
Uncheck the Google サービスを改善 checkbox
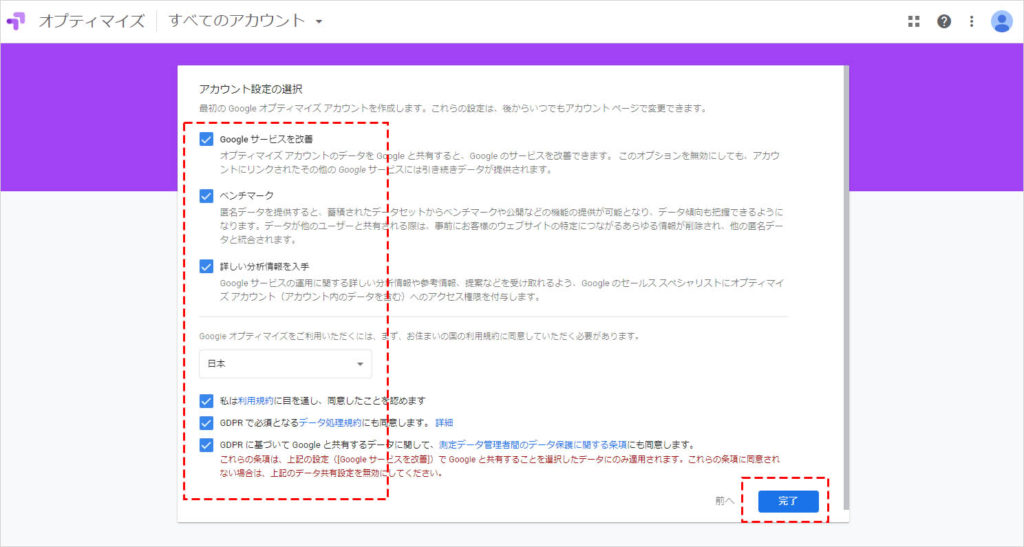(x=207, y=139)
